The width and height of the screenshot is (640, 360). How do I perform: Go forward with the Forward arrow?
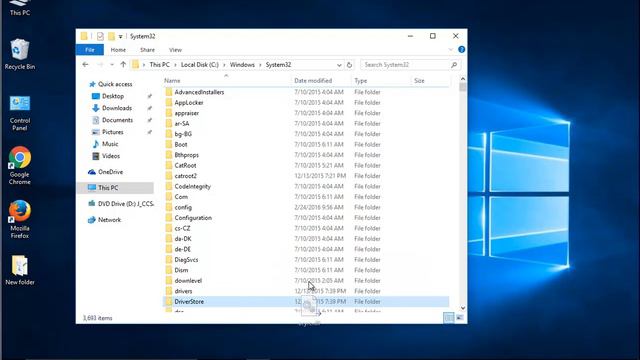point(100,64)
